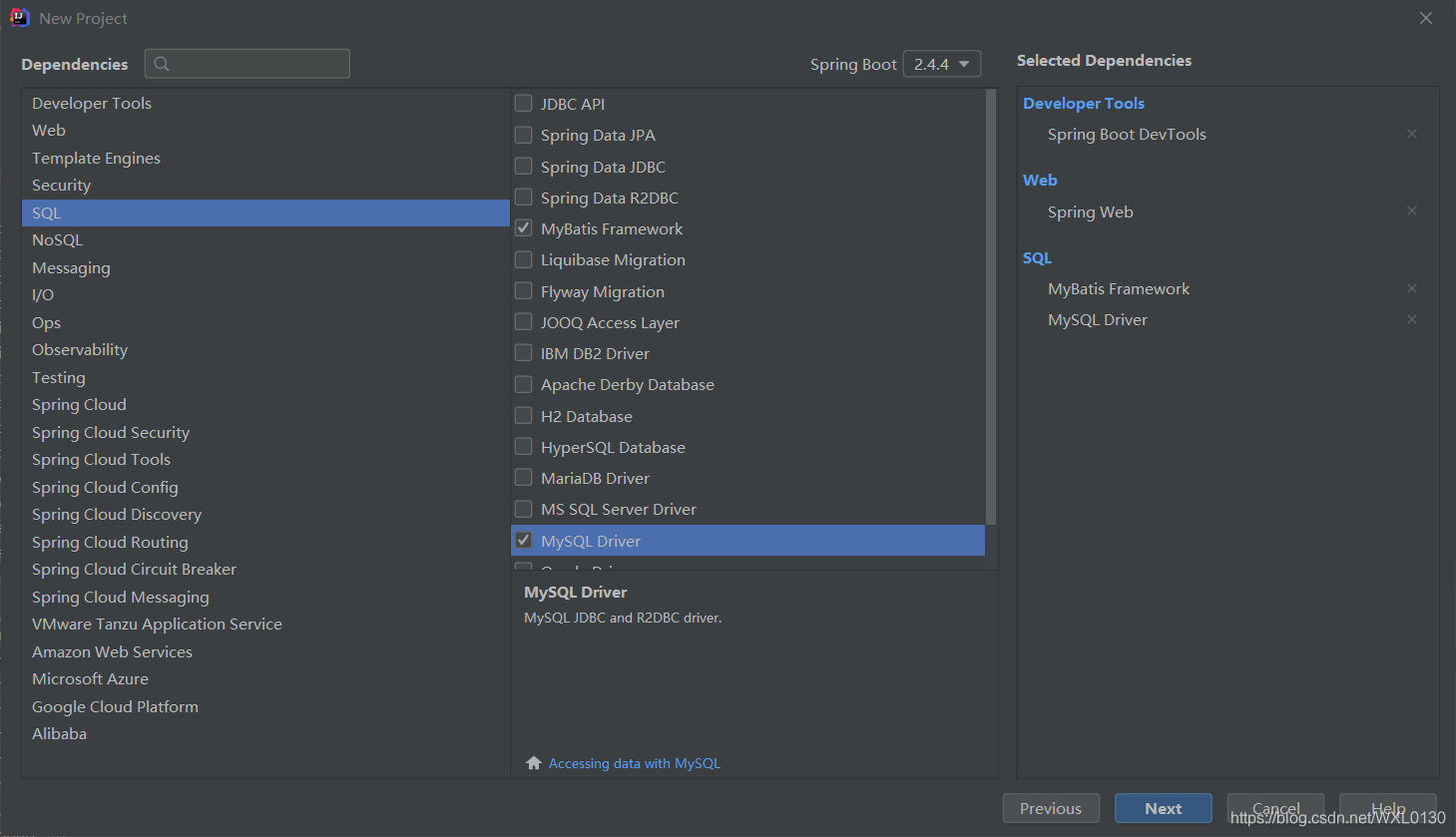Click the dependency list vertical scrollbar
This screenshot has width=1456, height=837.
click(991, 307)
